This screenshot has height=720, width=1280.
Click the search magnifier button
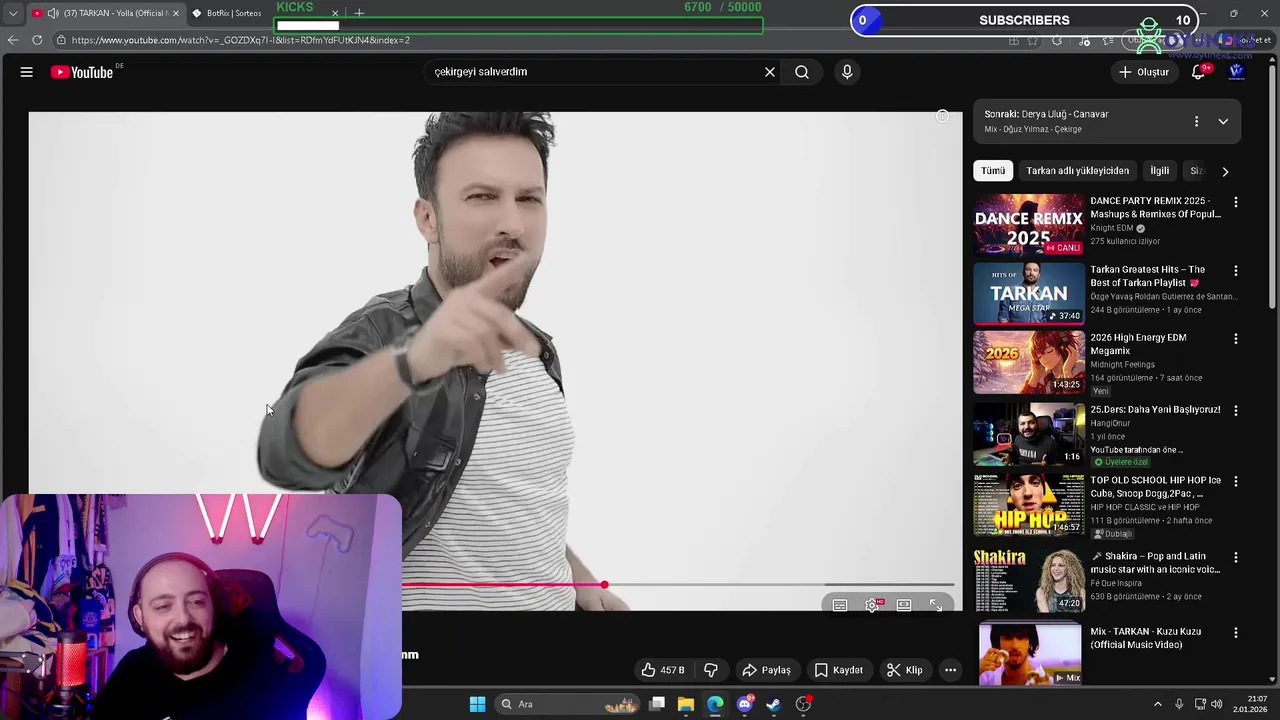(x=802, y=72)
